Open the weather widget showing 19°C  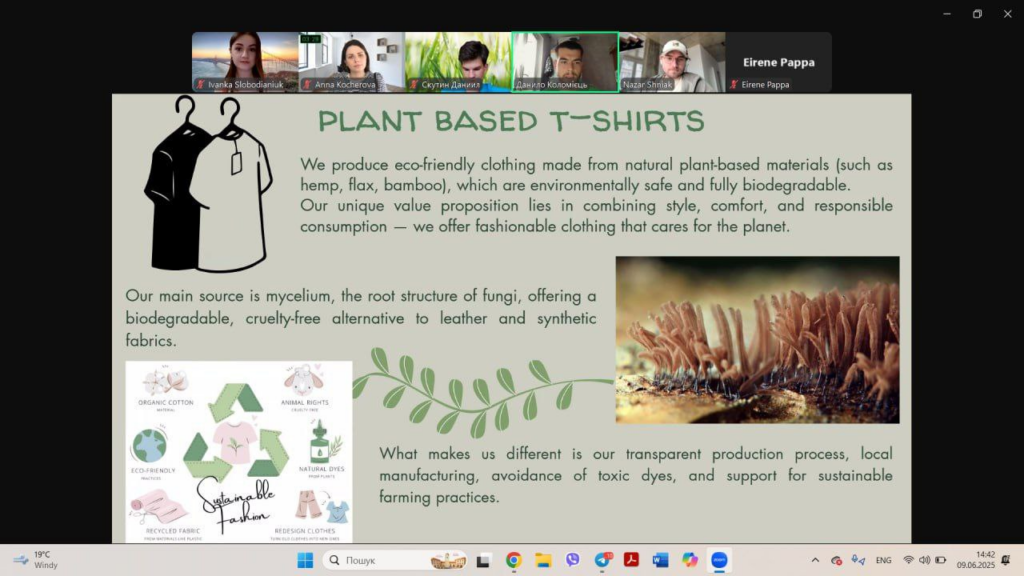coord(35,560)
